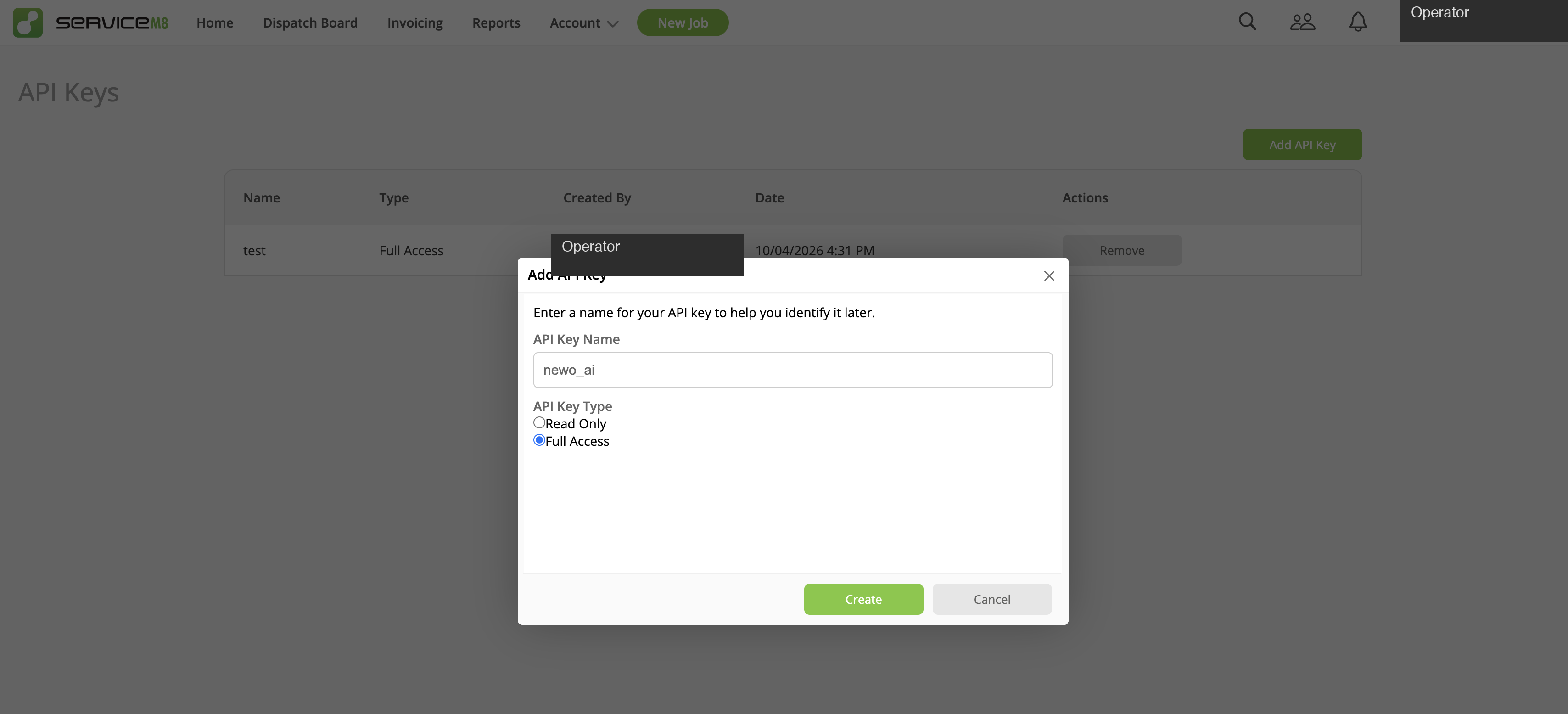Click the API Key Type label

(572, 406)
